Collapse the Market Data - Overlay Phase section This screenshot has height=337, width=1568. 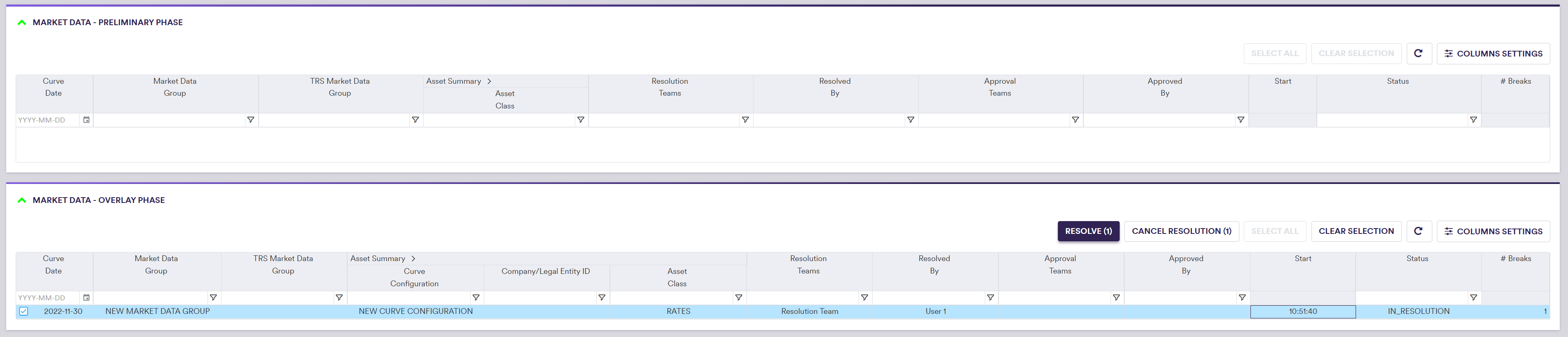pyautogui.click(x=22, y=200)
